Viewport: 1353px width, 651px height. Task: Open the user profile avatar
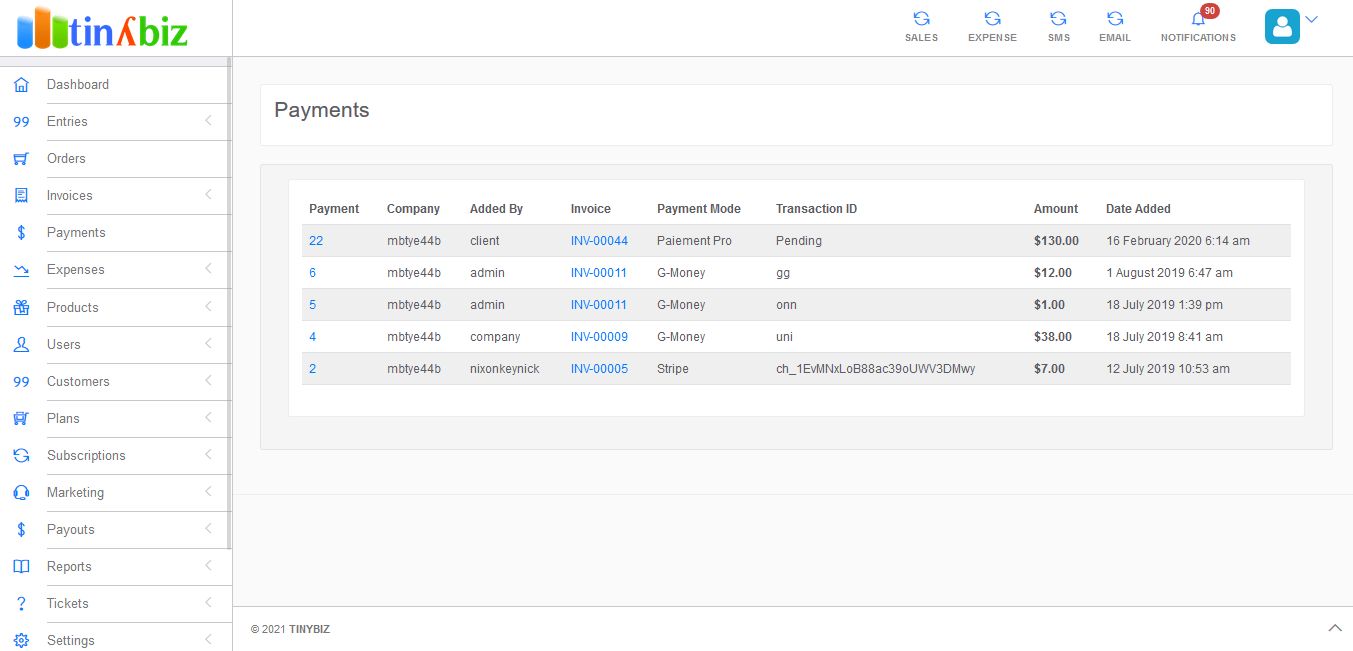click(x=1282, y=27)
